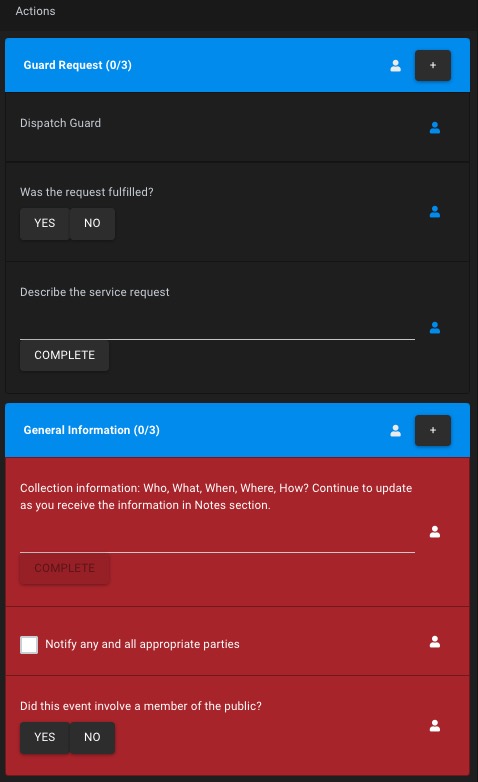478x782 pixels.
Task: Click user icon beside Describe the service request
Action: point(435,328)
